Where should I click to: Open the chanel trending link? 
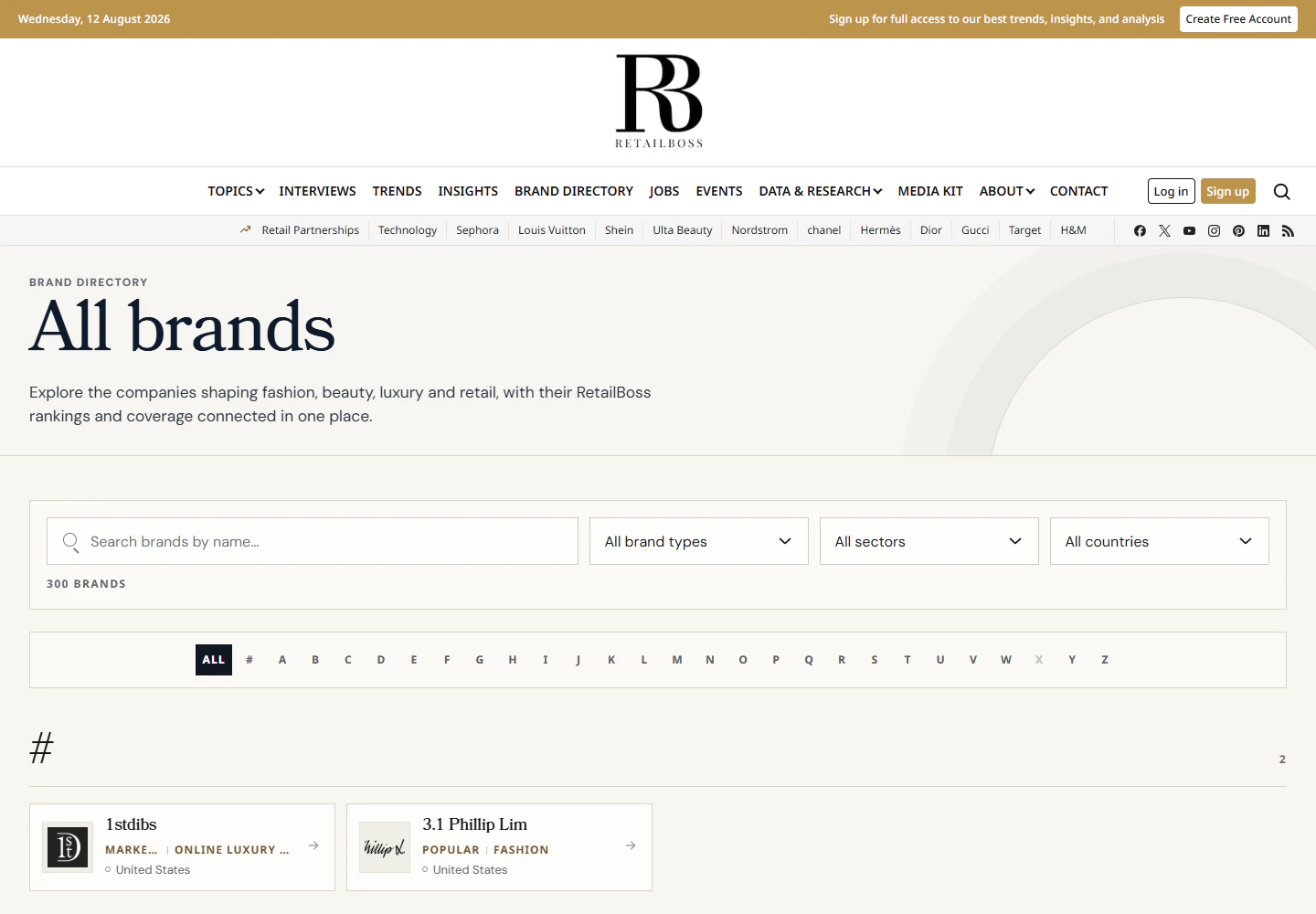tap(823, 230)
